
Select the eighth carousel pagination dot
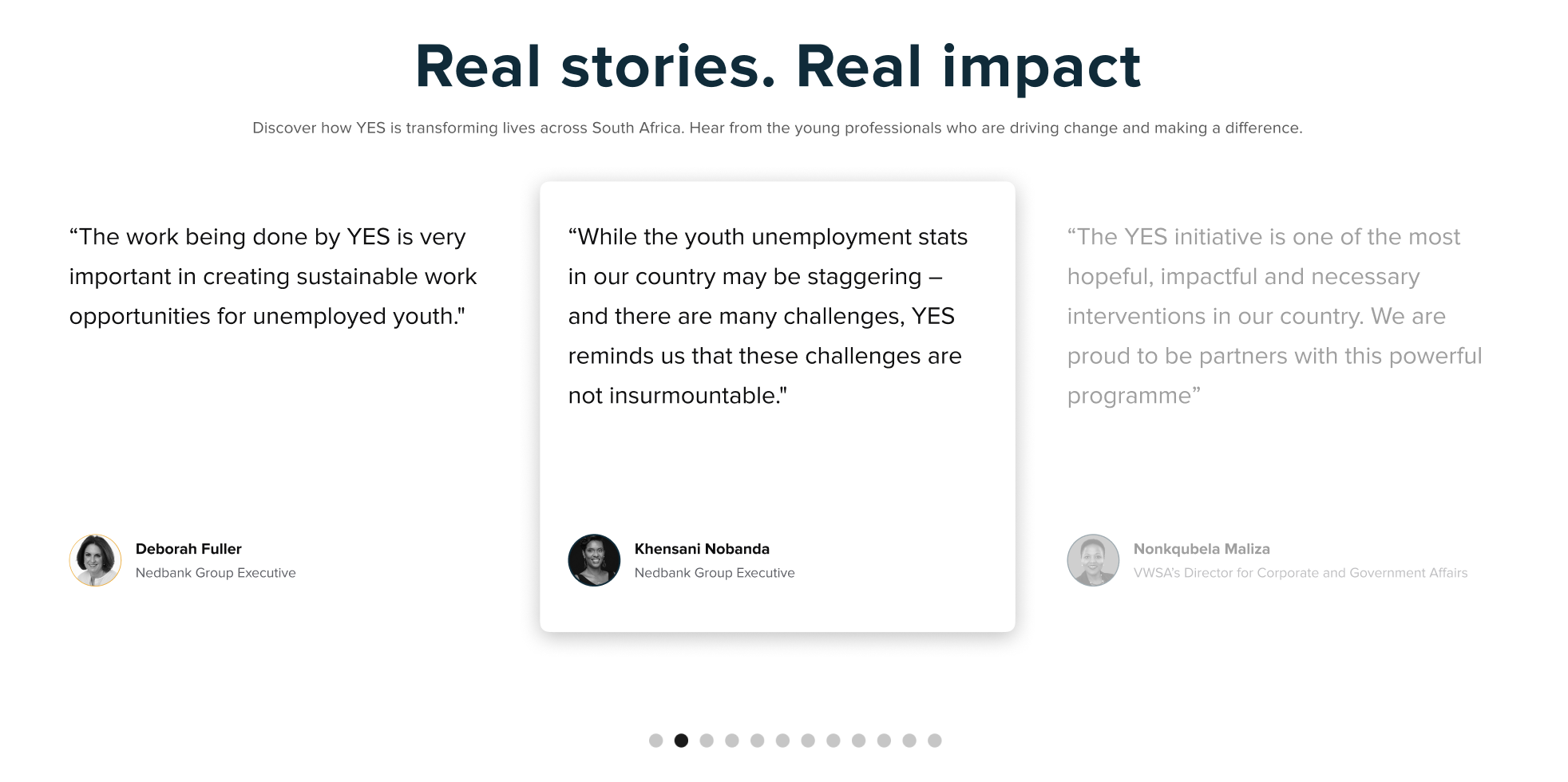tap(833, 741)
